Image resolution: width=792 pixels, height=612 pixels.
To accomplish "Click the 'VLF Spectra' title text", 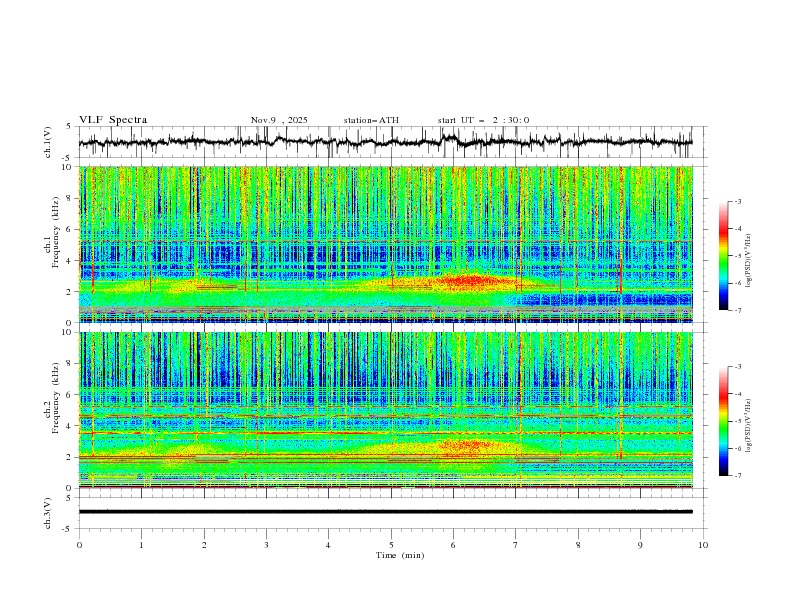I will (113, 120).
